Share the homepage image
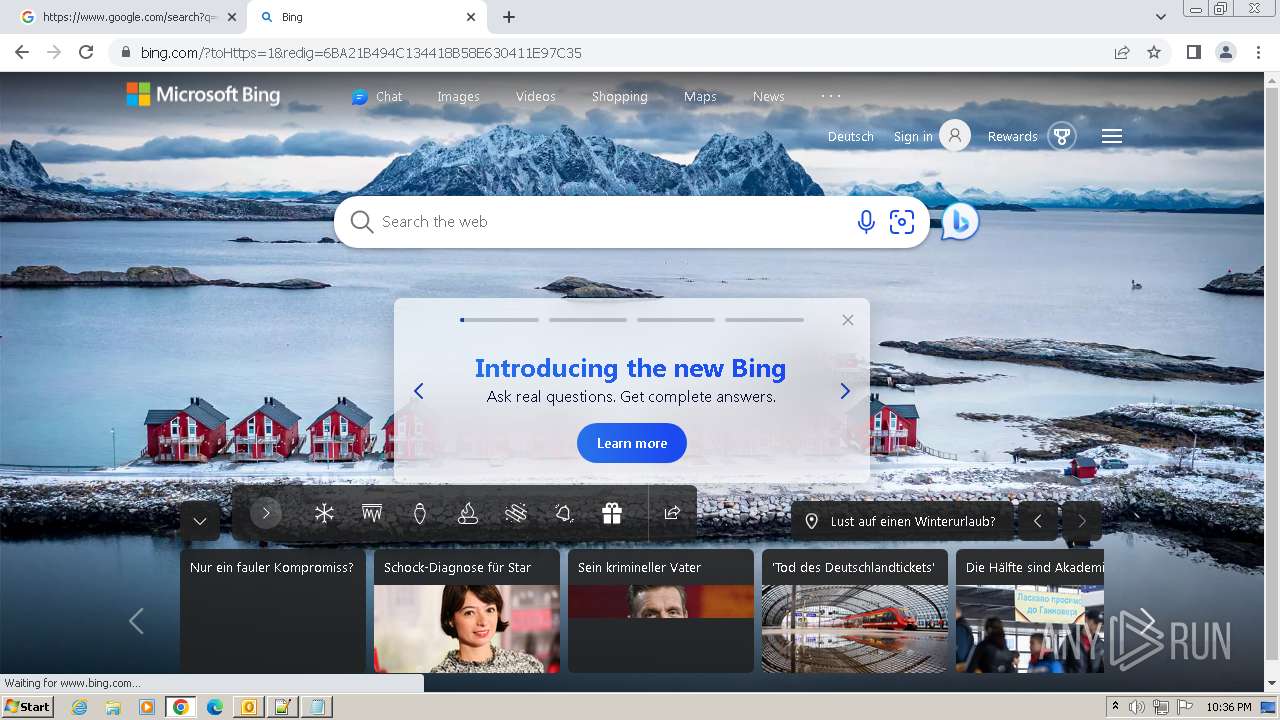 [672, 513]
